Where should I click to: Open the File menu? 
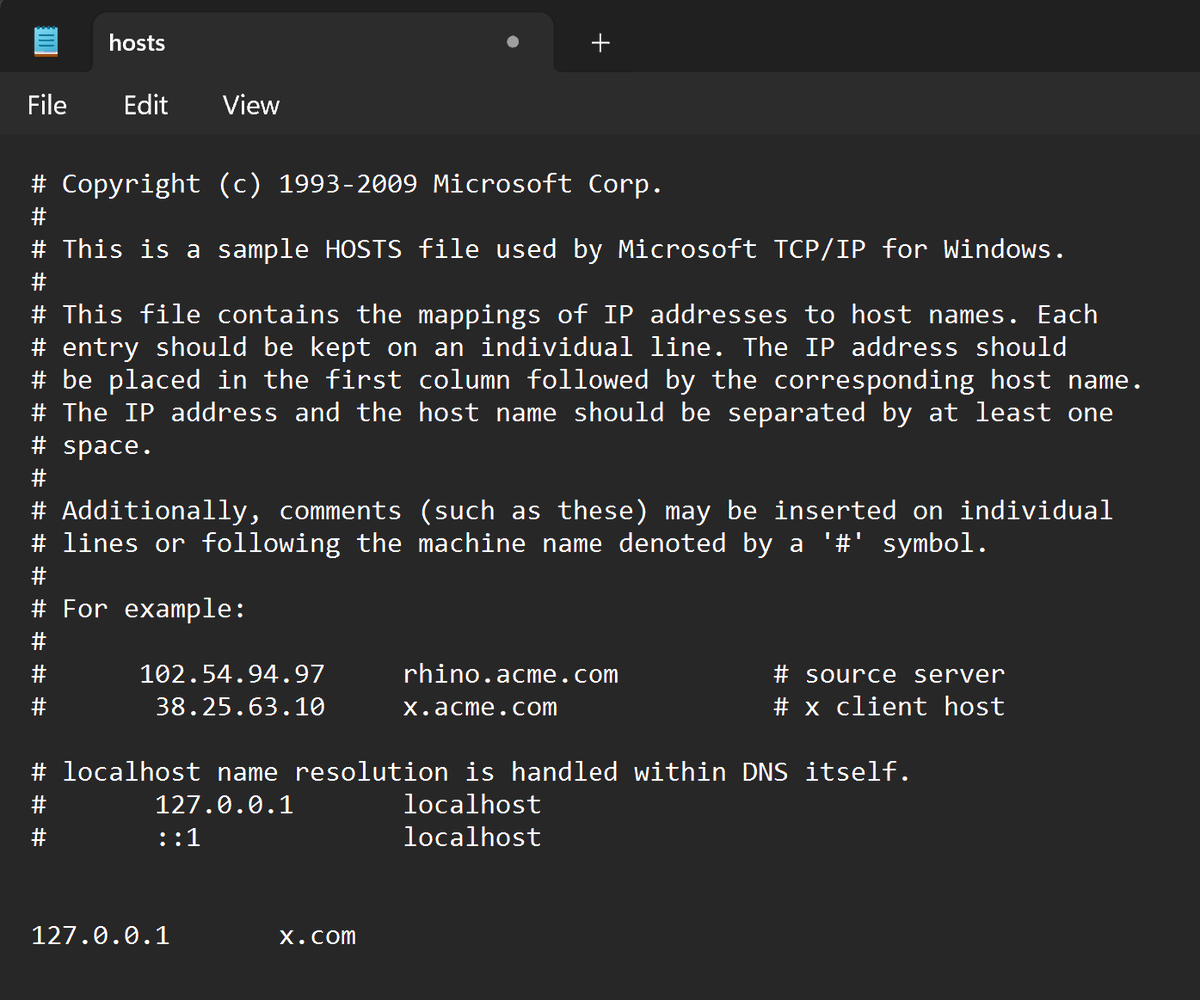[x=47, y=105]
